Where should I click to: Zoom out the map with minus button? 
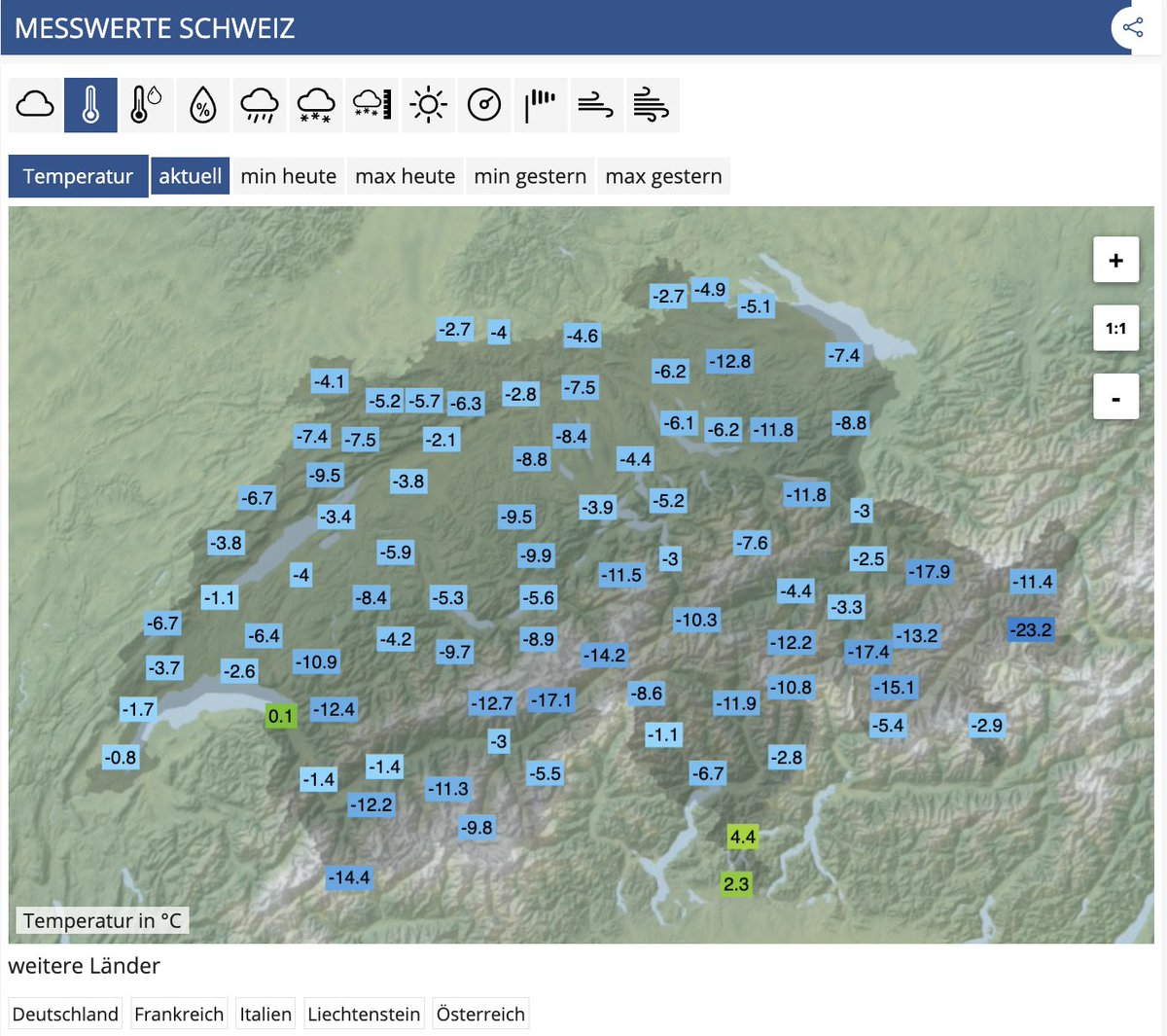point(1115,397)
